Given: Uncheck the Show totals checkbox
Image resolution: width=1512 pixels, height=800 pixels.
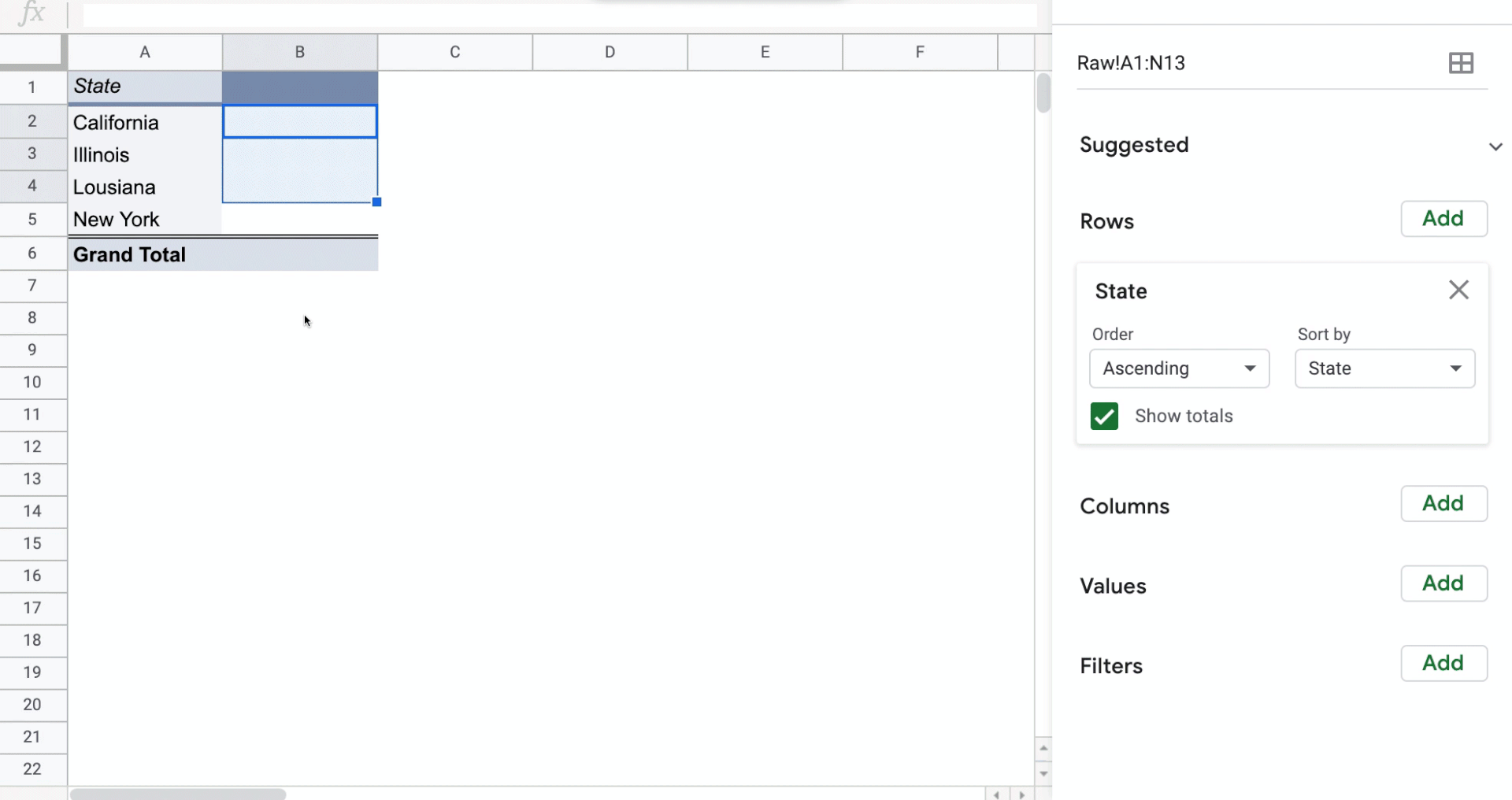Looking at the screenshot, I should (1104, 416).
